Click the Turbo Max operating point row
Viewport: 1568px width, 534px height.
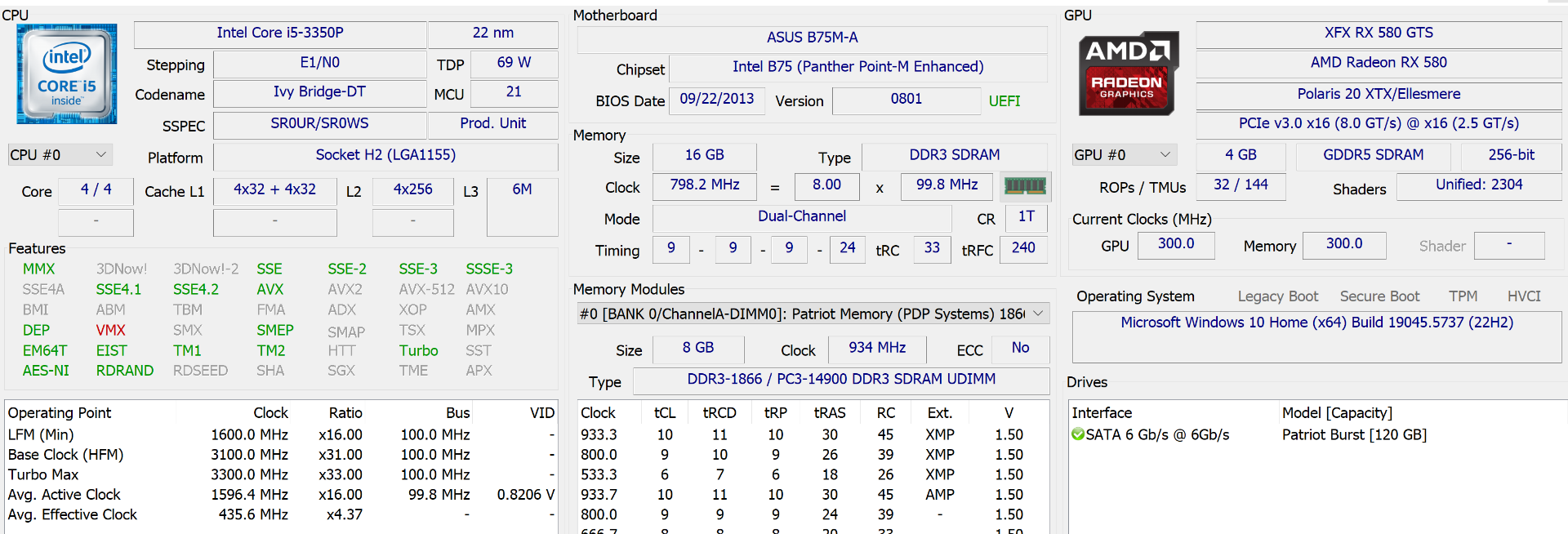(281, 474)
